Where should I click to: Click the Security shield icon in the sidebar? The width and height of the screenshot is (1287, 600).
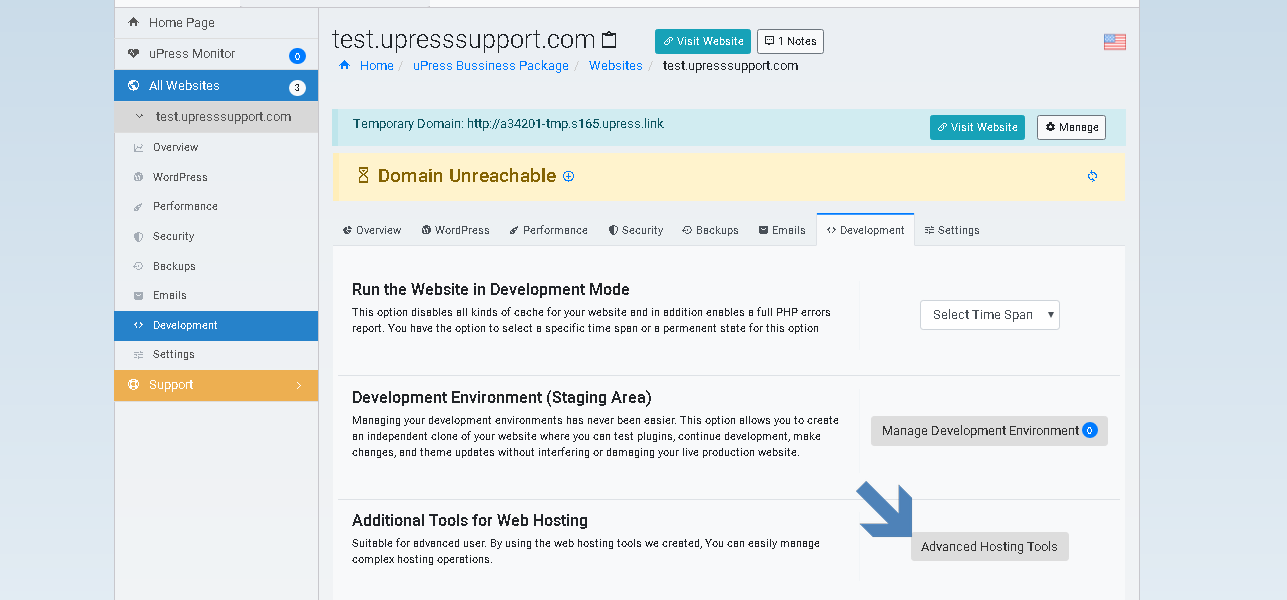pyautogui.click(x=139, y=237)
